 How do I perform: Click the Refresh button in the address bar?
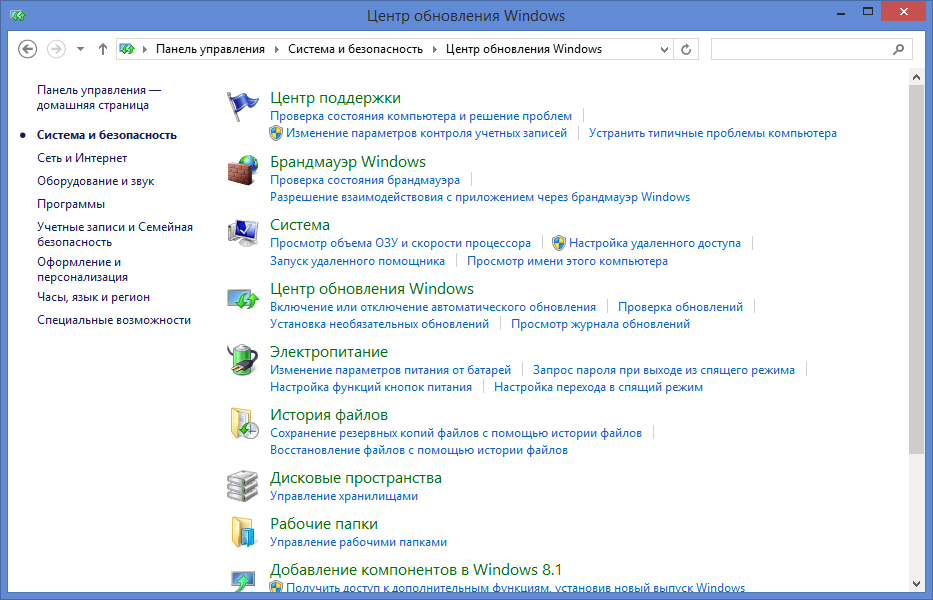[685, 49]
